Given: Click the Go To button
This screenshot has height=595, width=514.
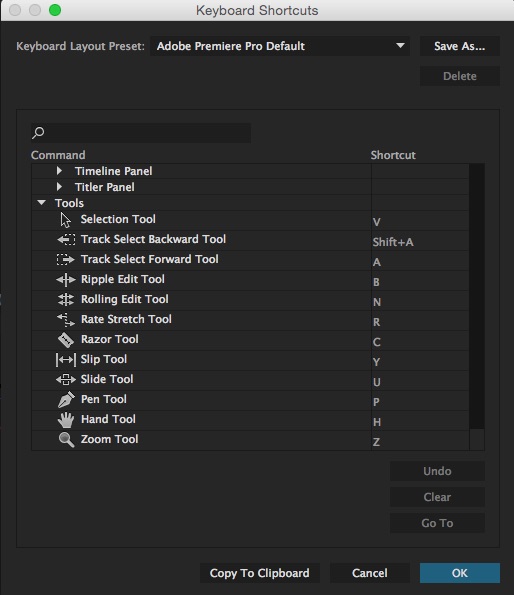Looking at the screenshot, I should point(437,523).
